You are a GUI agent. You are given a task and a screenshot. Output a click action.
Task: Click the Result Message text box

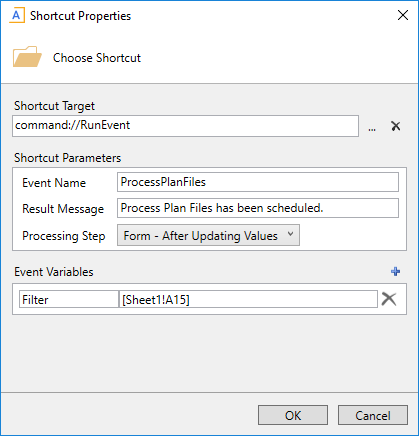(258, 208)
